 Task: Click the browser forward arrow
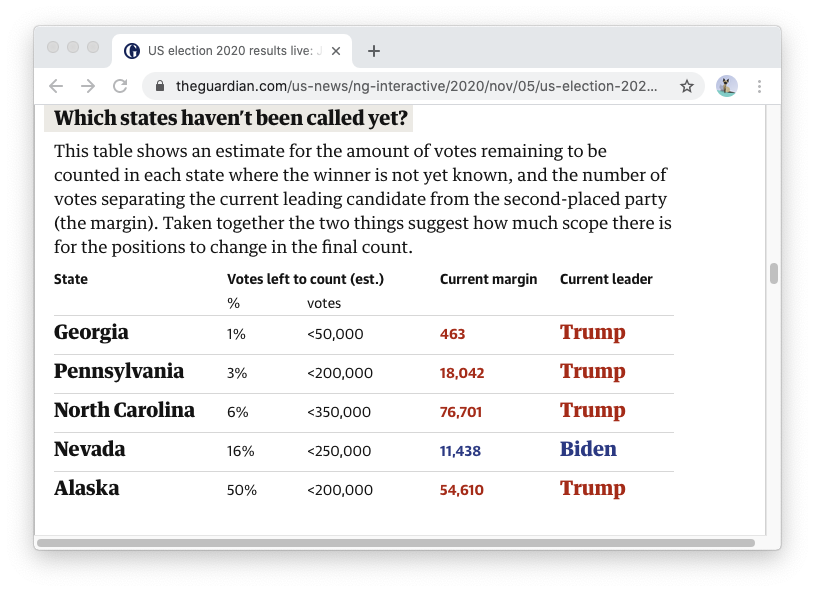click(x=88, y=86)
